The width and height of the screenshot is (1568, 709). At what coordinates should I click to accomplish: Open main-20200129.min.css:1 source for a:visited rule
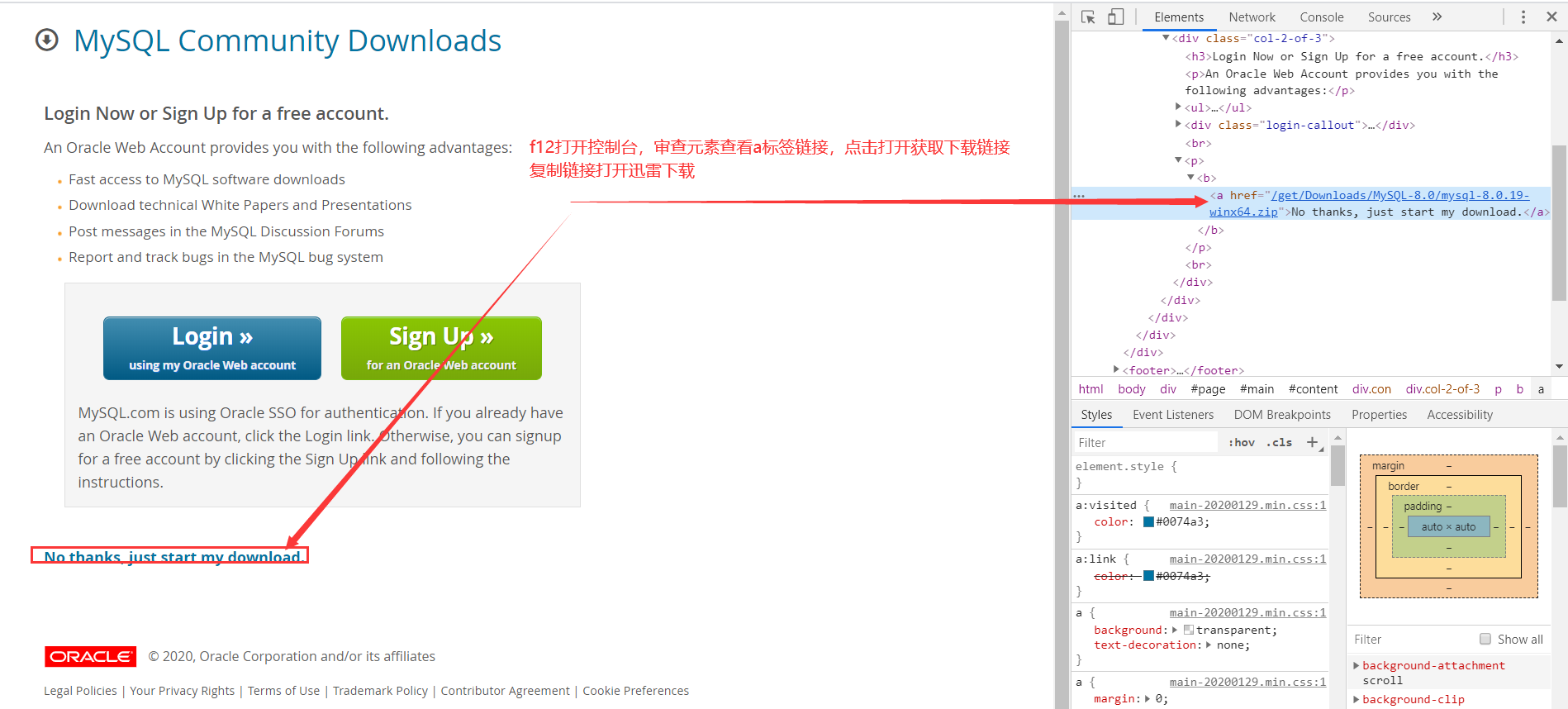1247,505
